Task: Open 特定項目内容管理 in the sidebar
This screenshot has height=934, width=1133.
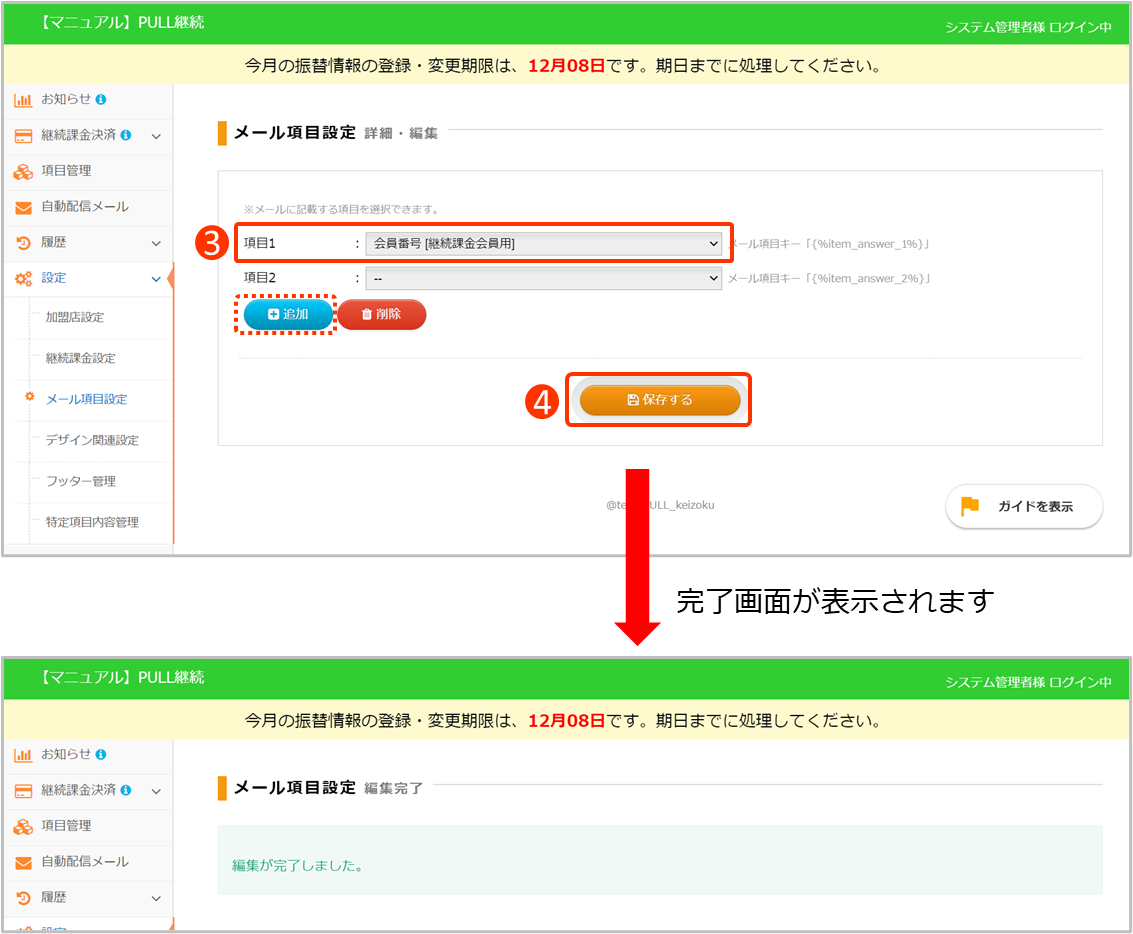Action: coord(92,522)
